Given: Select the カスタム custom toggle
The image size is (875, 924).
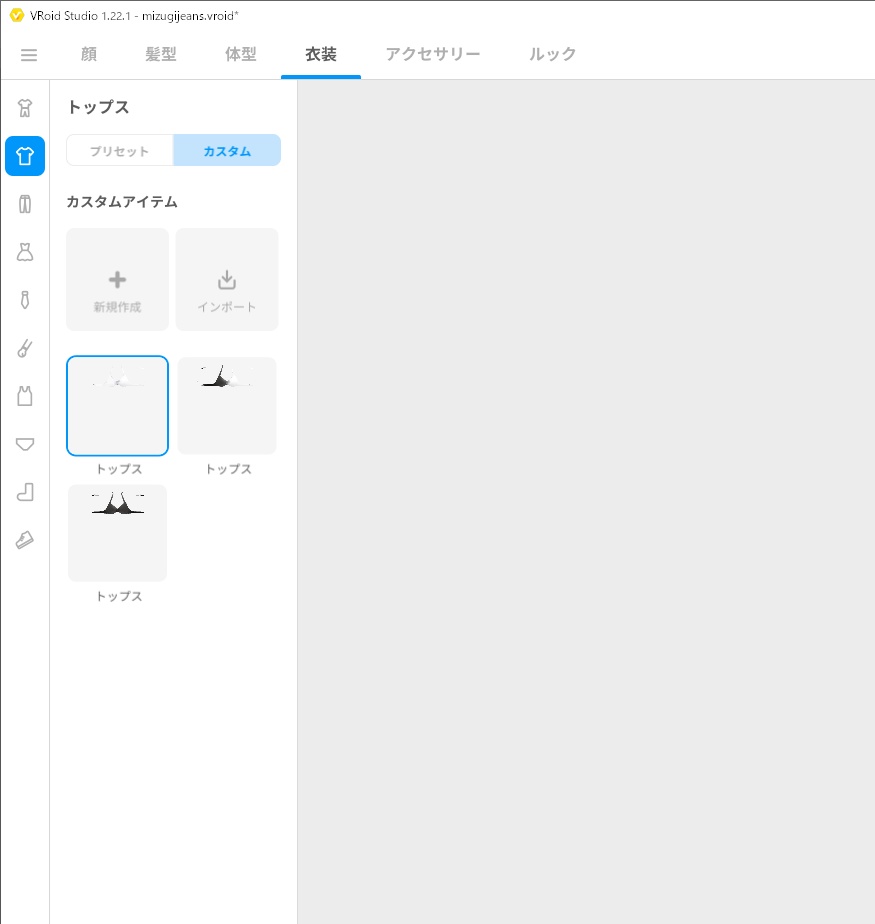Looking at the screenshot, I should pyautogui.click(x=227, y=150).
